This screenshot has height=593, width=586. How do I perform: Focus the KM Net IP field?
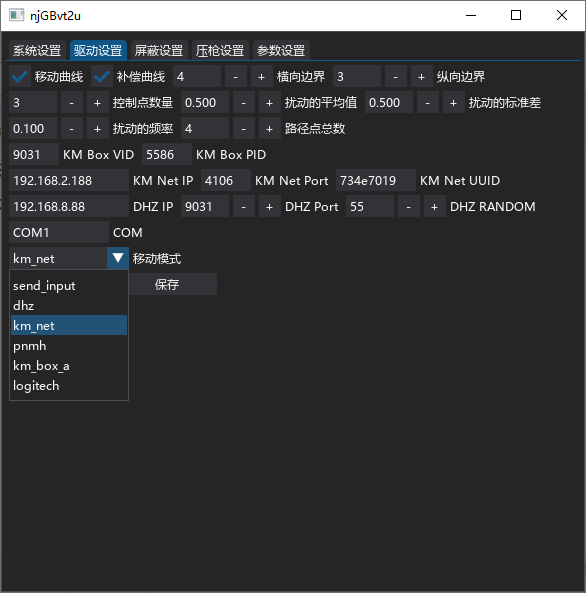69,180
